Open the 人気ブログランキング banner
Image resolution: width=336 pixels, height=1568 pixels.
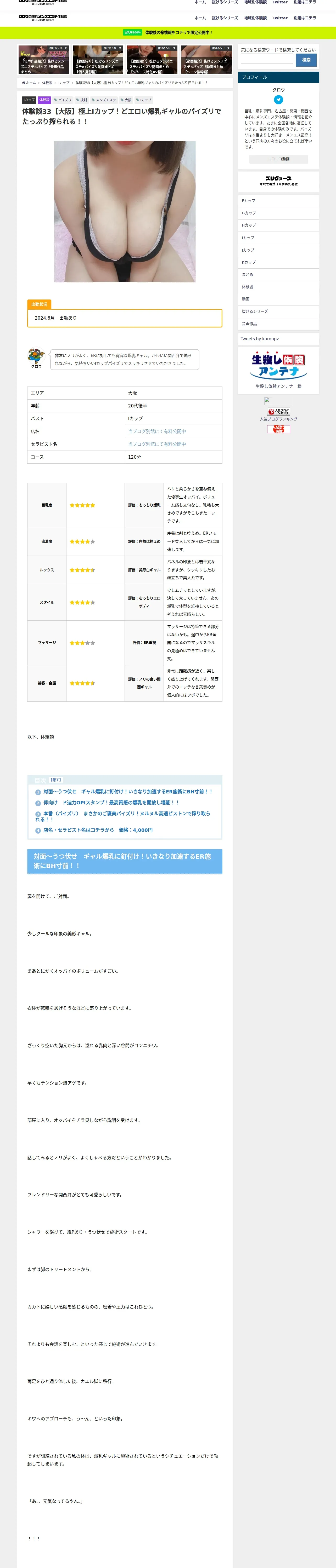279,412
